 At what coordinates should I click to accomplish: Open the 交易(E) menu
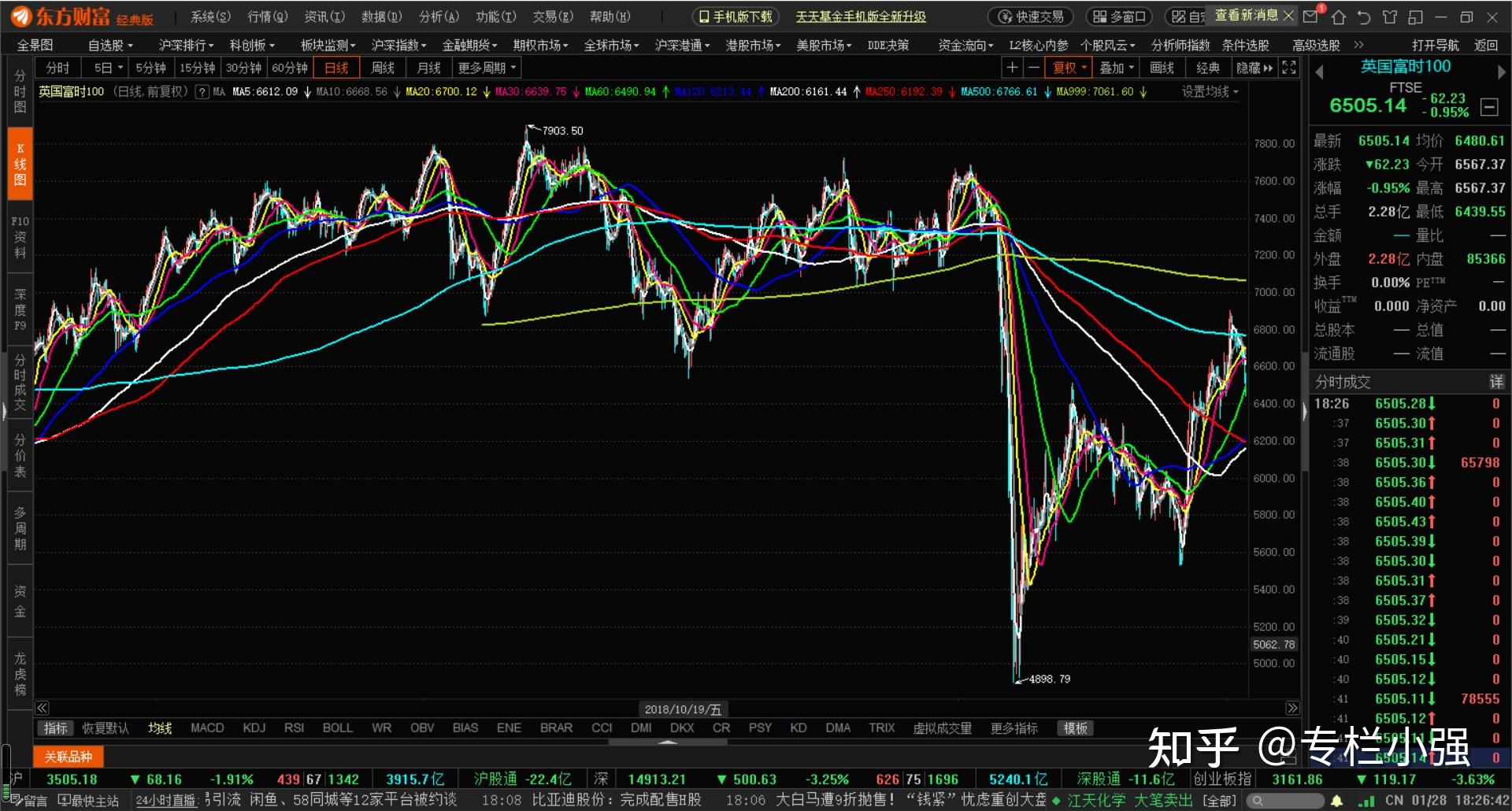point(553,17)
